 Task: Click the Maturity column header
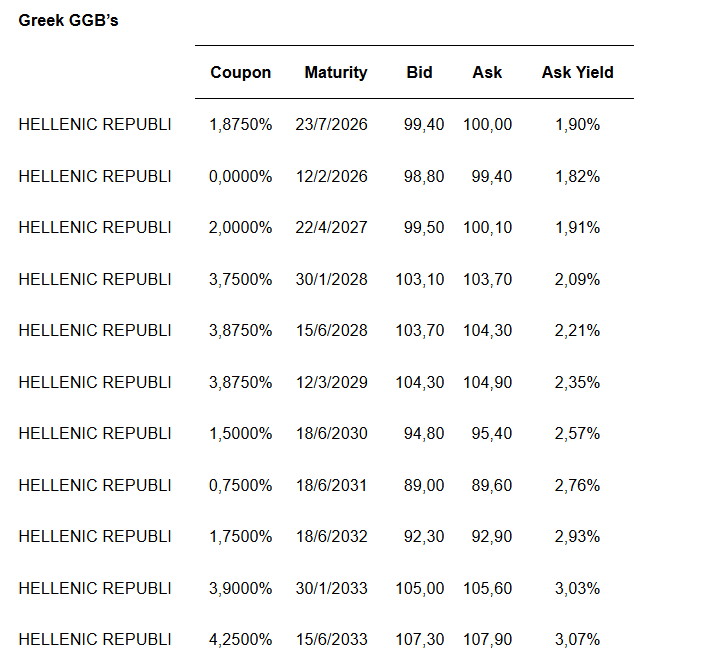point(335,72)
